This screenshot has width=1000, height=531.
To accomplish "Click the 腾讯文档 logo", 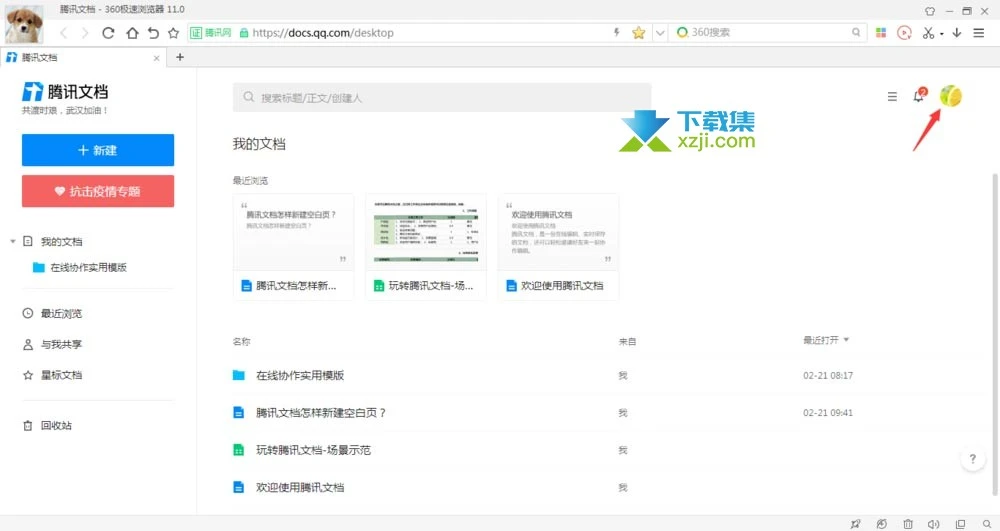I will point(65,92).
